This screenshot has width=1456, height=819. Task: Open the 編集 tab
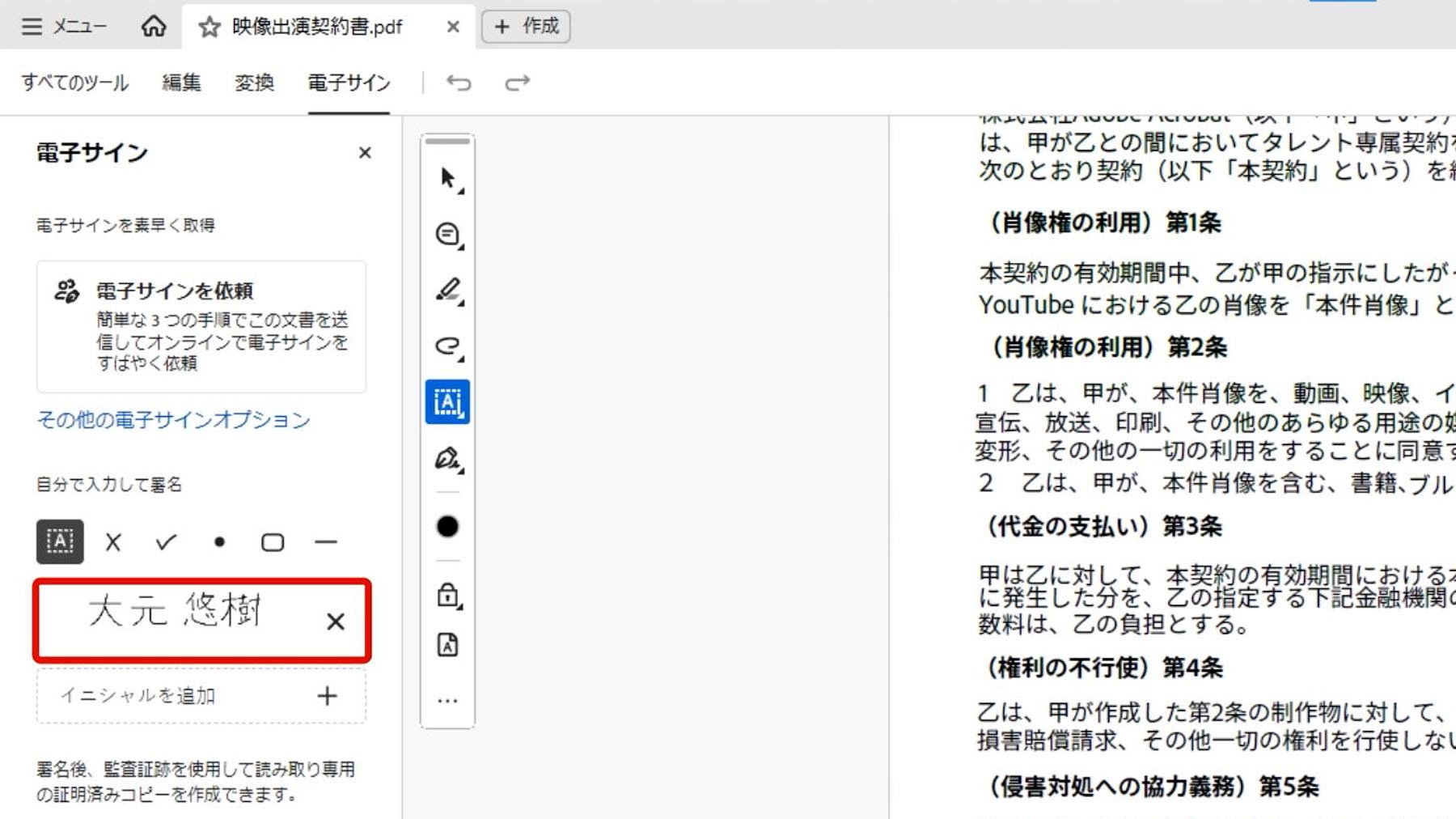coord(181,83)
